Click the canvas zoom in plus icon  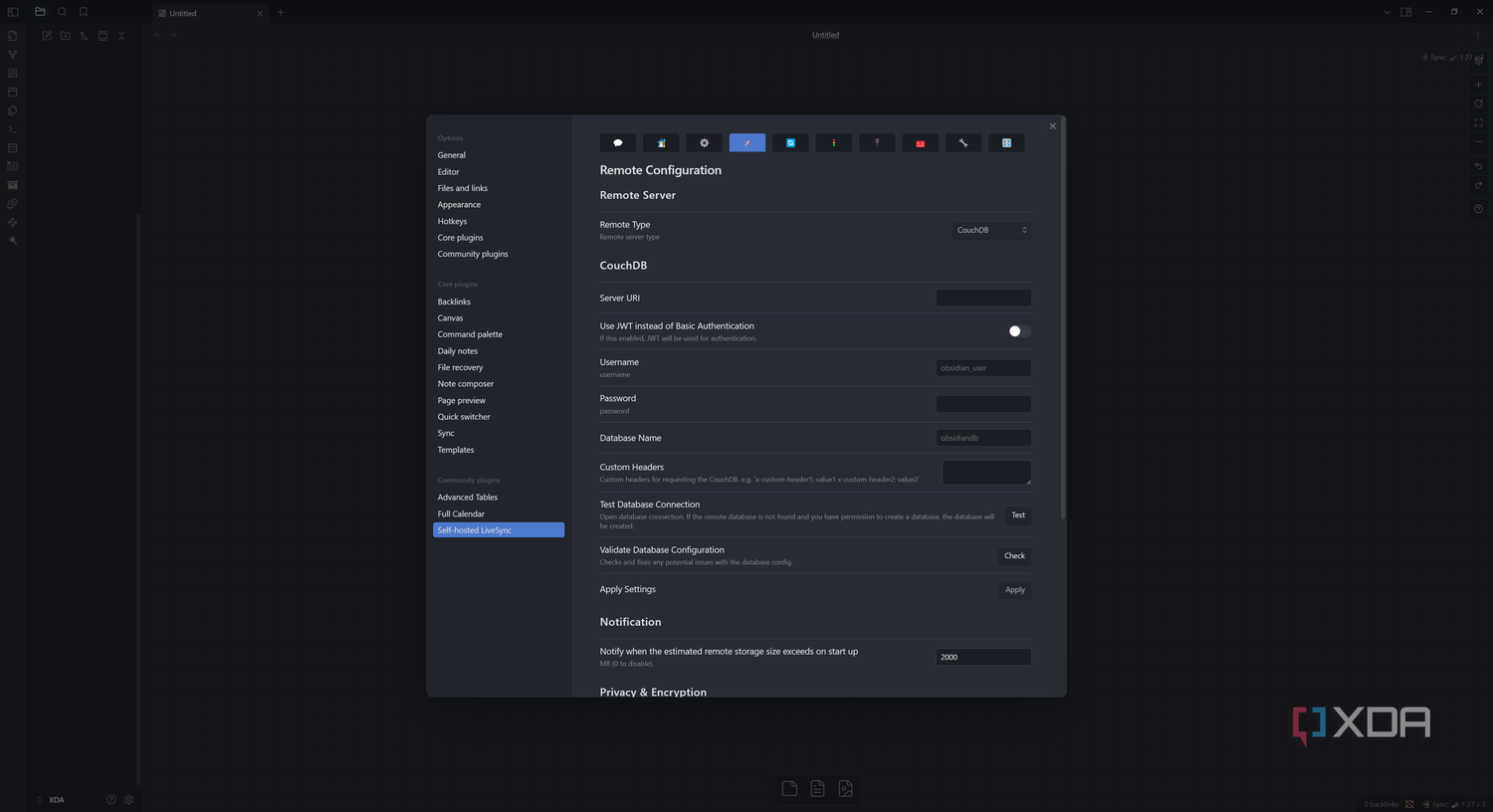click(1478, 85)
